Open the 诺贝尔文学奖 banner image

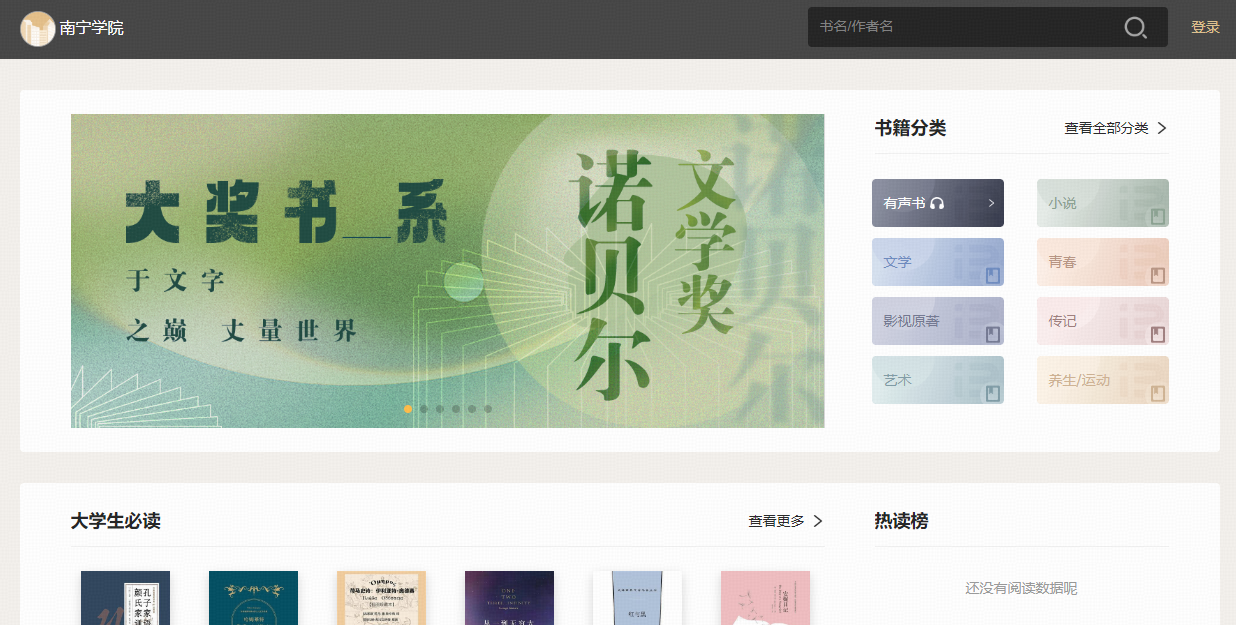(x=447, y=270)
